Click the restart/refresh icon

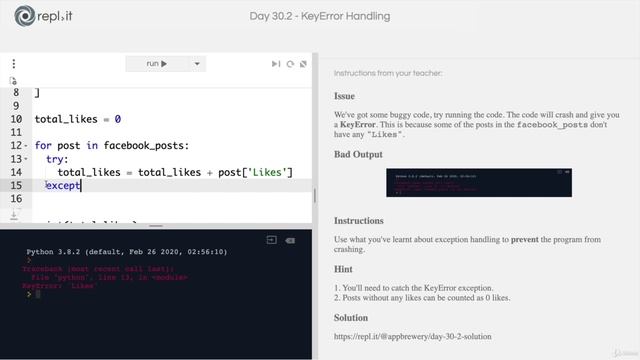click(x=290, y=64)
